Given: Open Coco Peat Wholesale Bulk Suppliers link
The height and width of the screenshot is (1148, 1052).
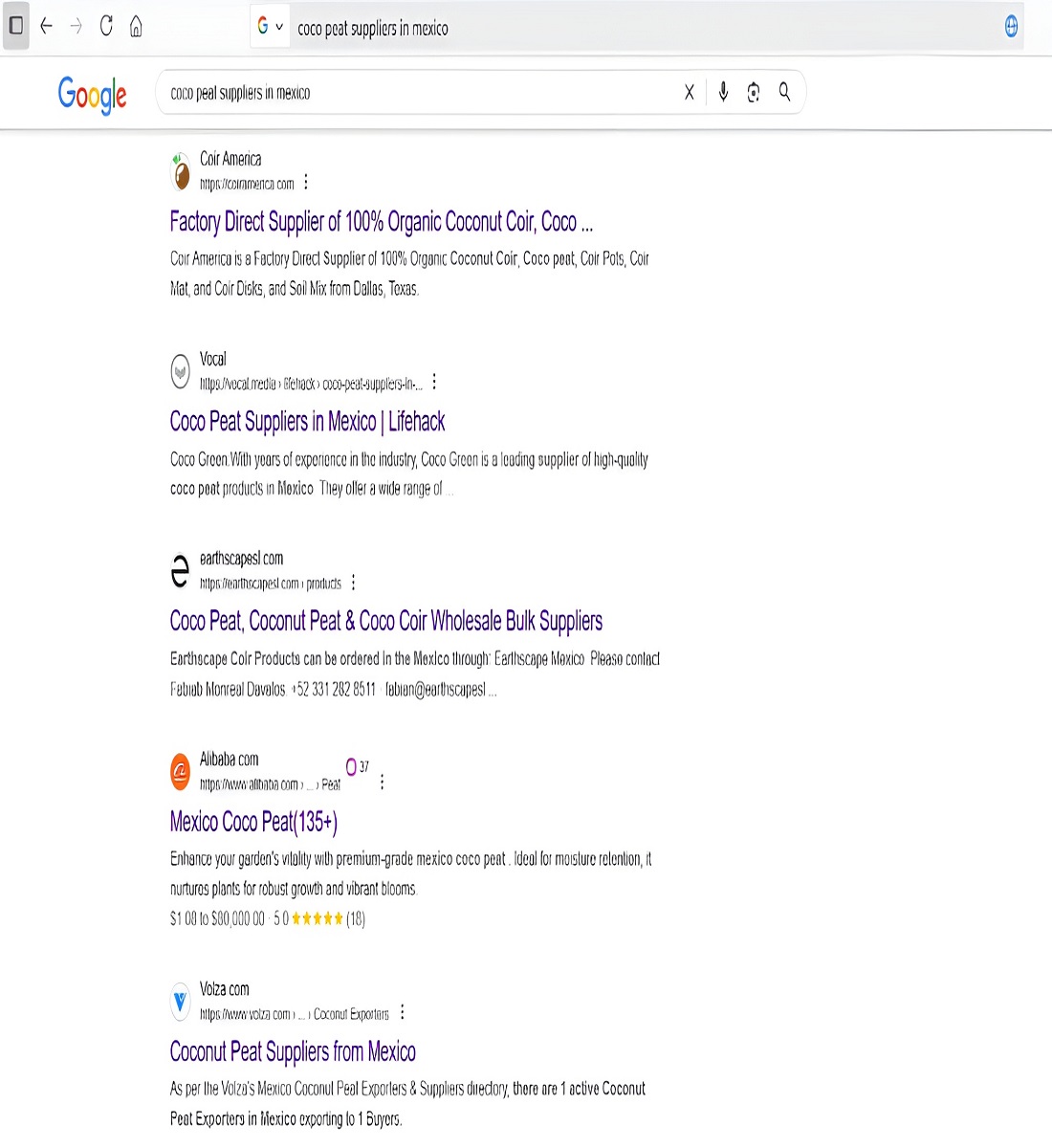Looking at the screenshot, I should click(386, 622).
